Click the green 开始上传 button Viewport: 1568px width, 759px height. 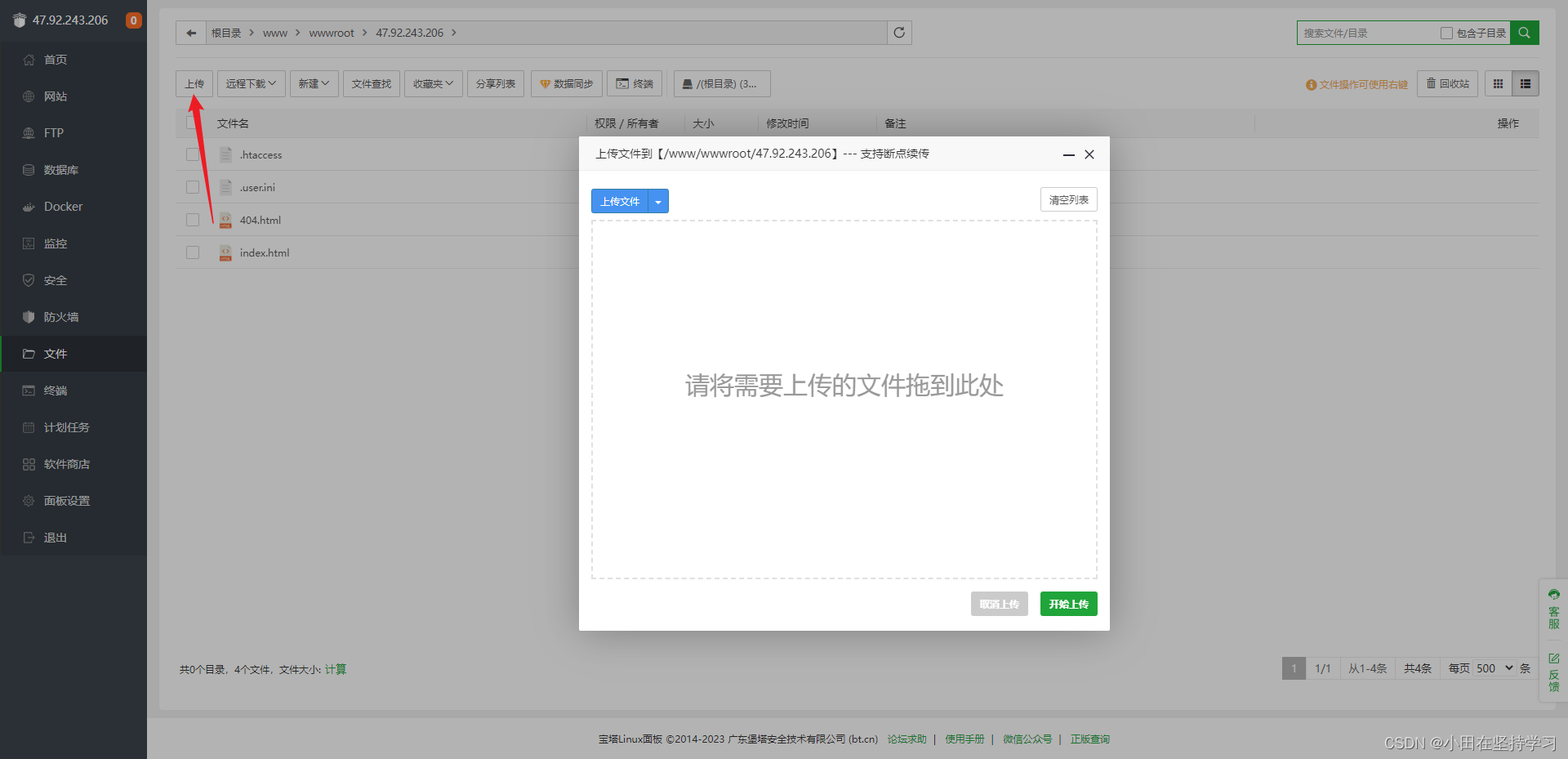1068,604
